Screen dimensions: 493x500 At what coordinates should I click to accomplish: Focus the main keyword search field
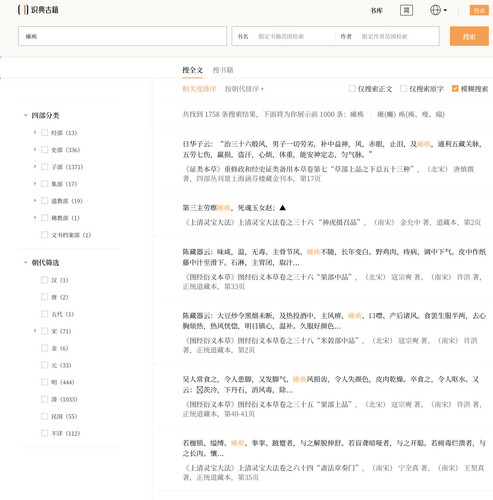[122, 36]
